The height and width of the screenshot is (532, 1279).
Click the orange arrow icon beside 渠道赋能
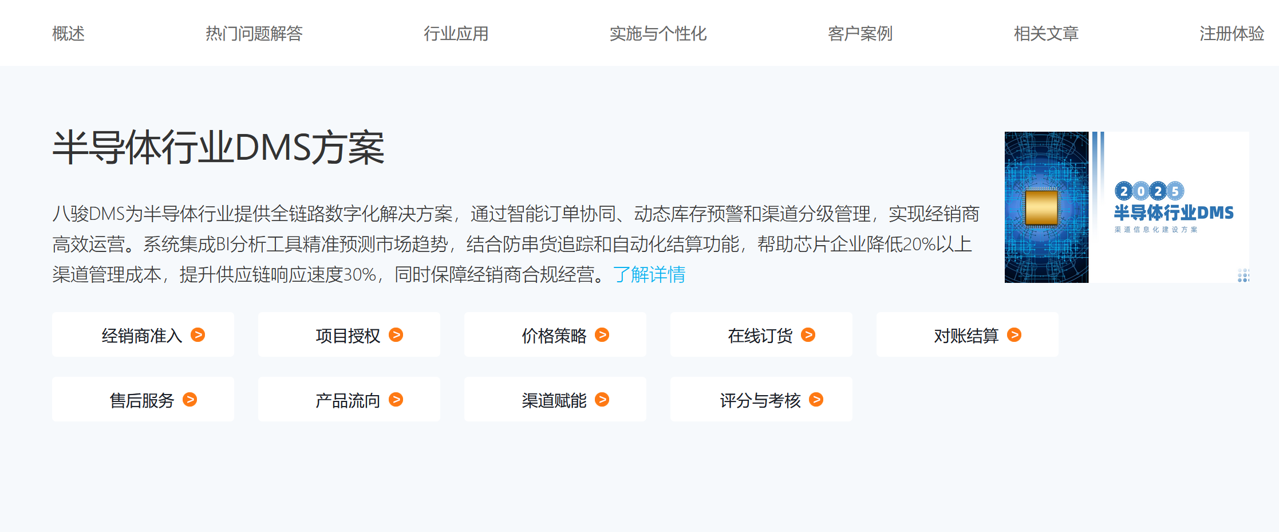pyautogui.click(x=602, y=400)
